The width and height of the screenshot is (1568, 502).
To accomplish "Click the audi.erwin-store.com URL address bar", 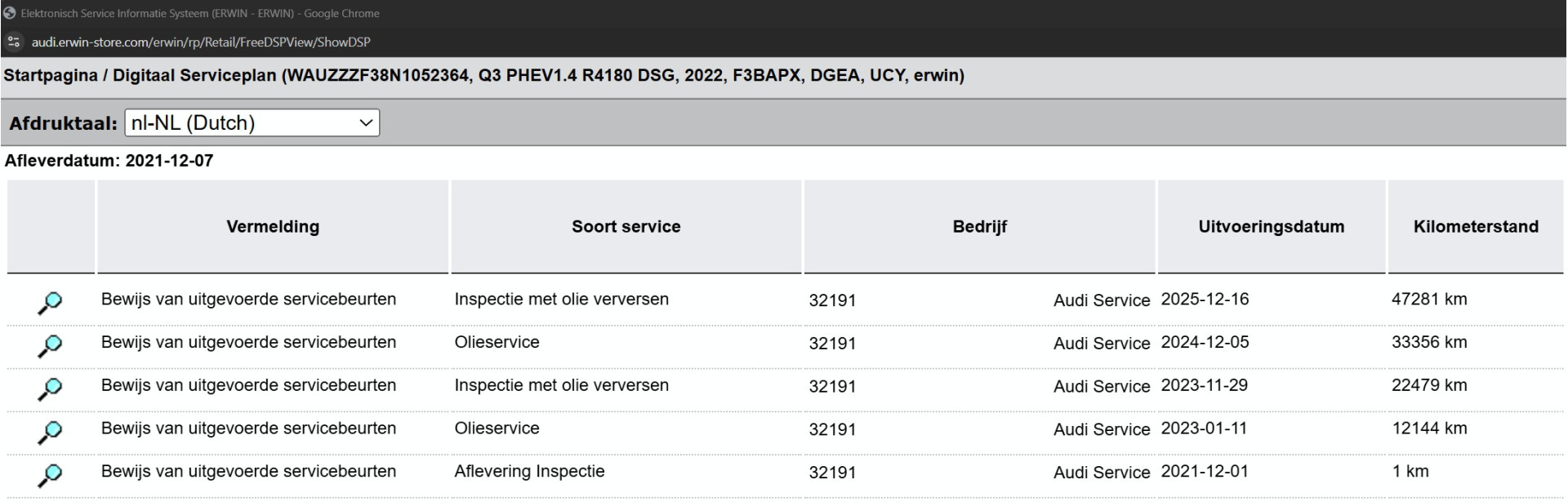I will [x=201, y=42].
